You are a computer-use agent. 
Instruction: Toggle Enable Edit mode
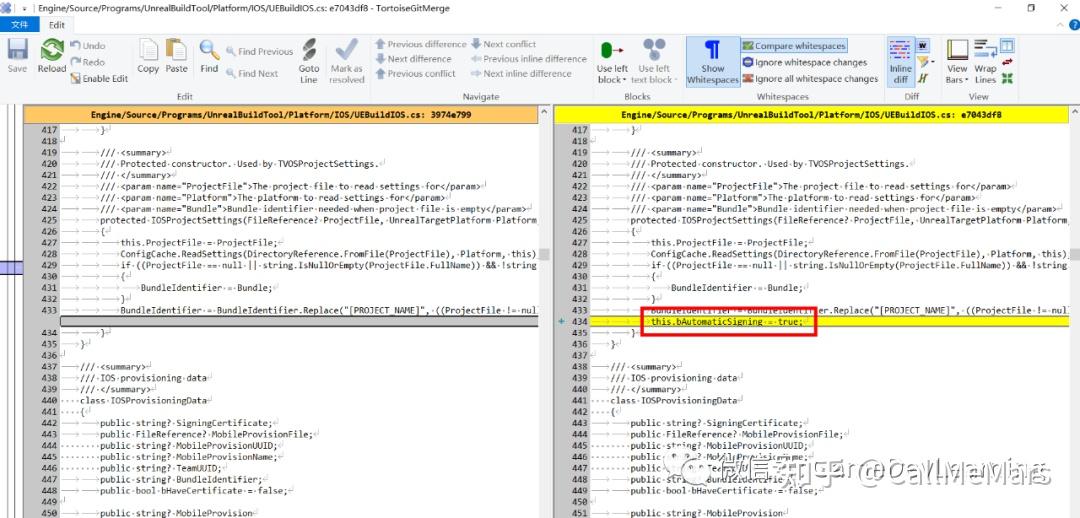tap(99, 79)
